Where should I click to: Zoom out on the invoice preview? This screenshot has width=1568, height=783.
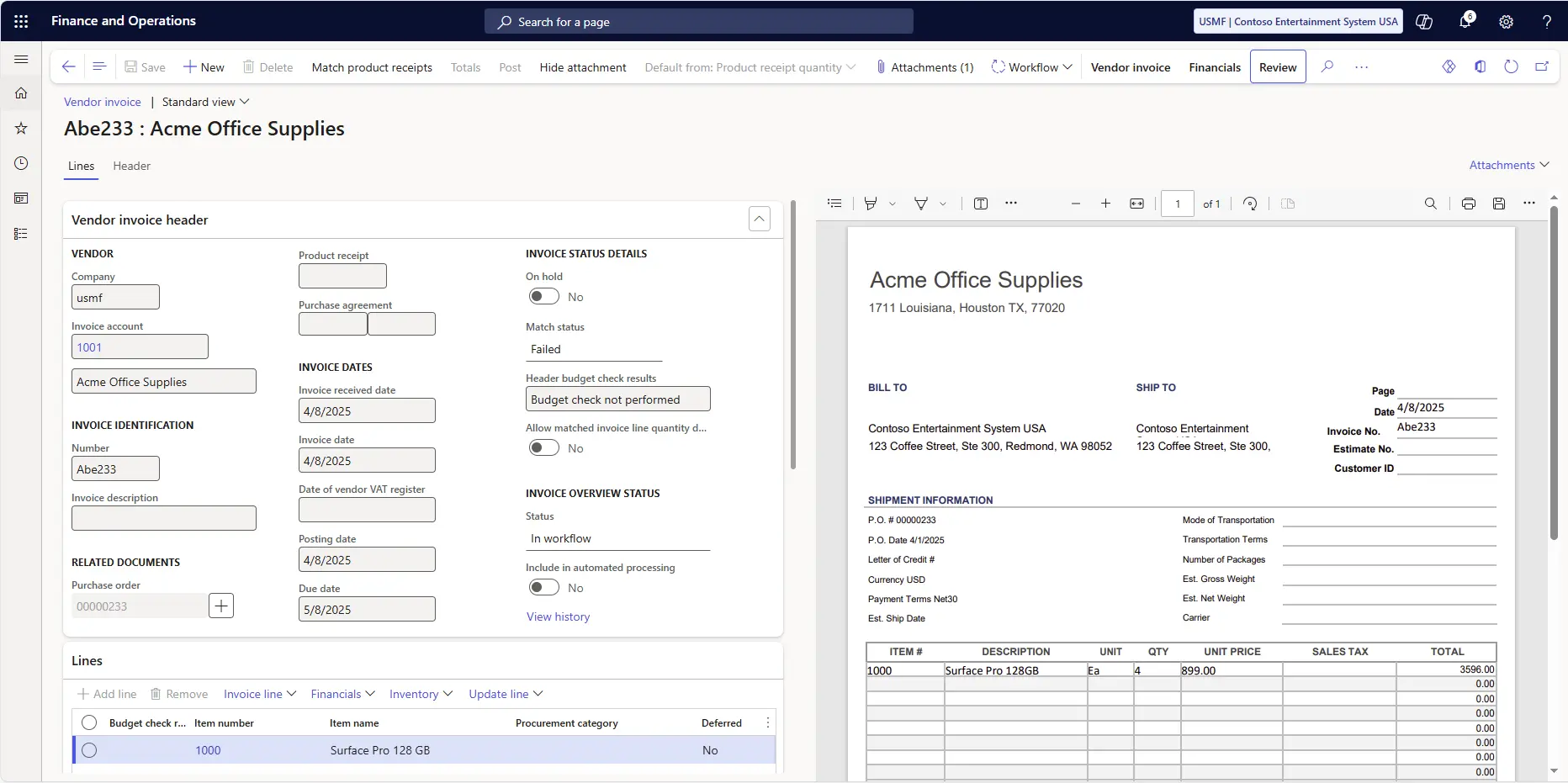point(1075,204)
